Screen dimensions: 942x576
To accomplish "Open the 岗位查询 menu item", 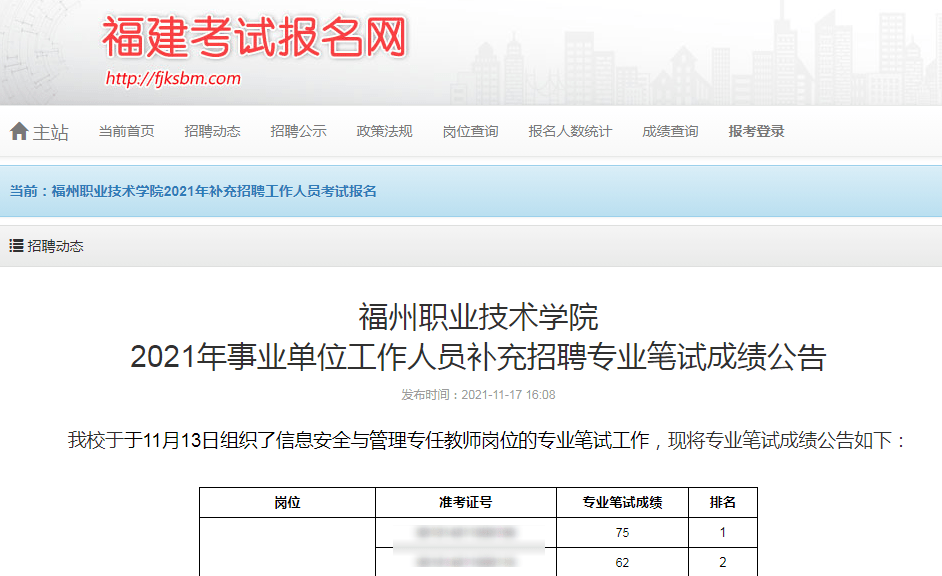I will pos(470,132).
